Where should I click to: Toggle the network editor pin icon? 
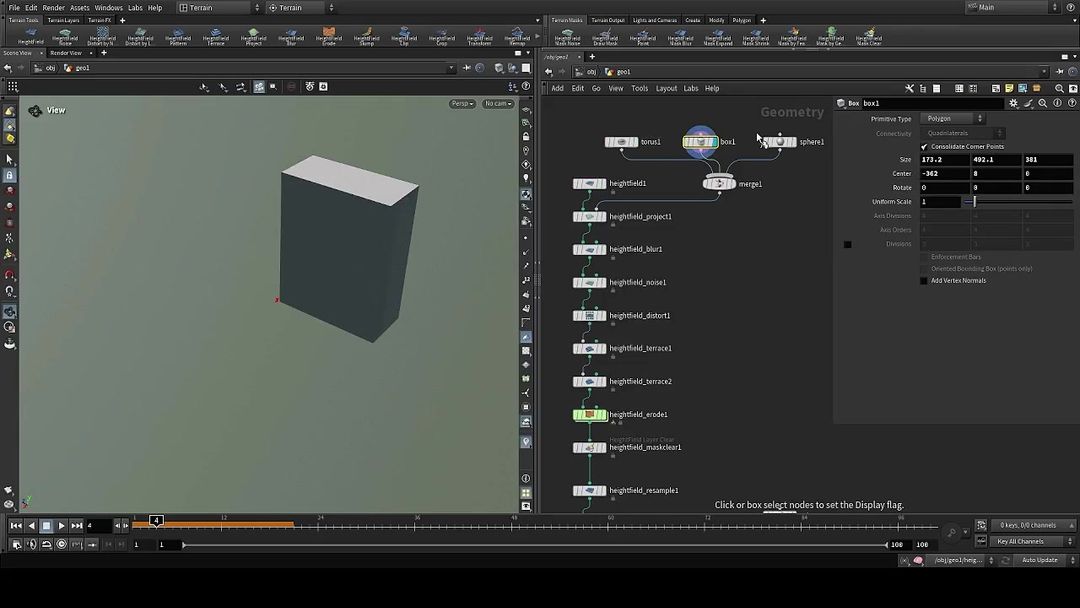(1059, 72)
